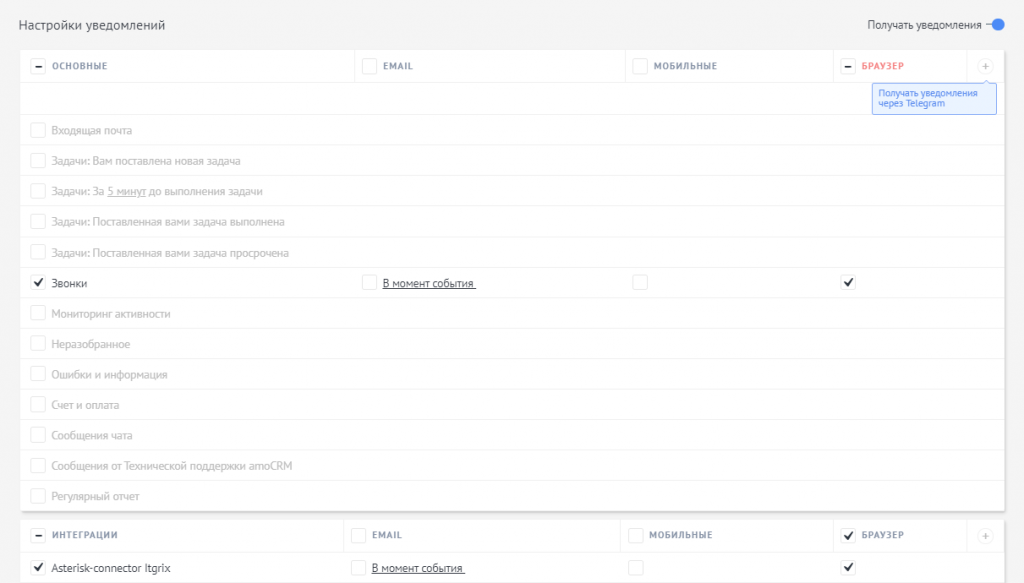Enable Email checkbox in the Звонки row
This screenshot has width=1024, height=583.
tap(370, 283)
